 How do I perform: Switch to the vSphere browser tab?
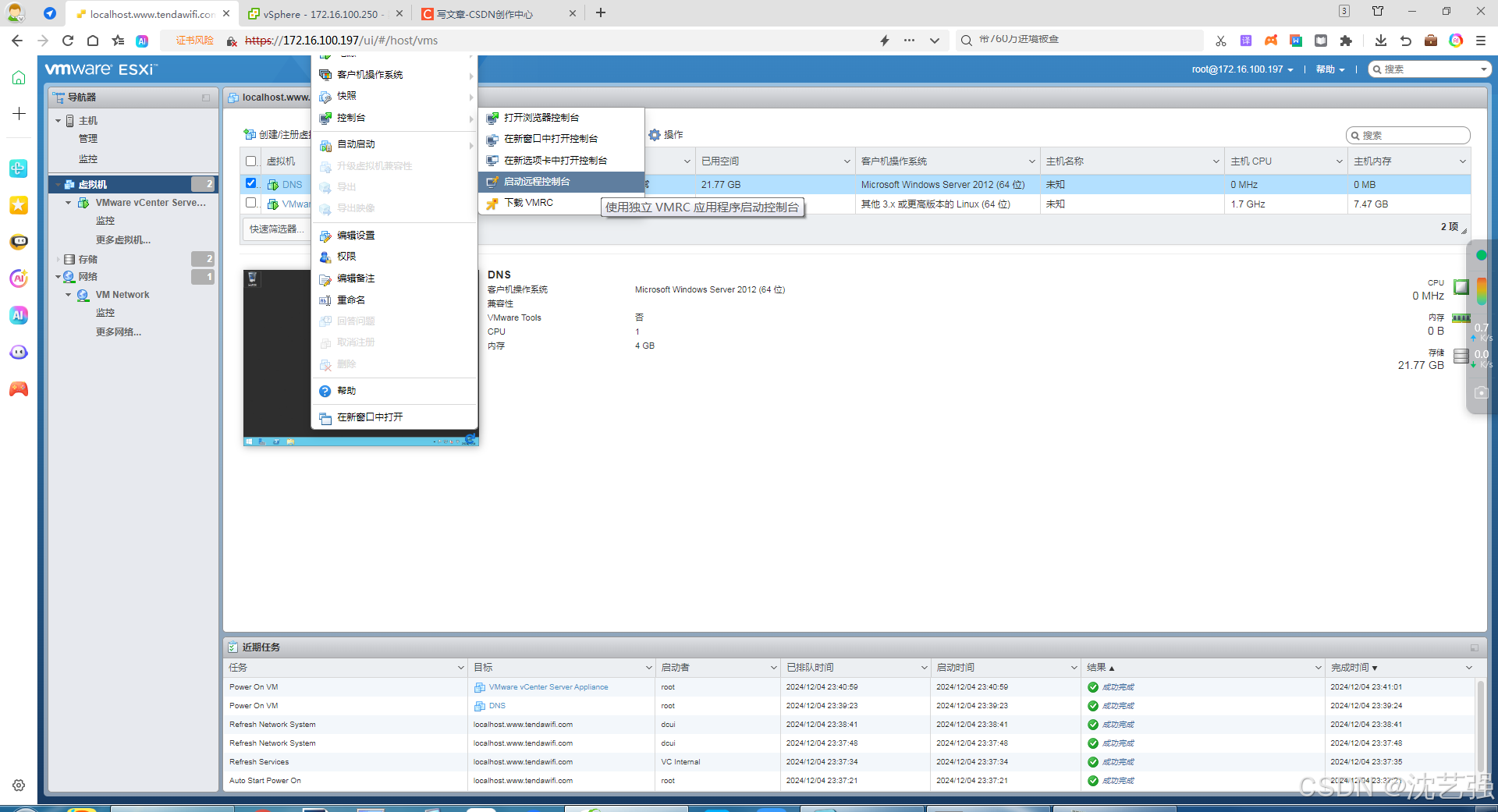(x=325, y=14)
